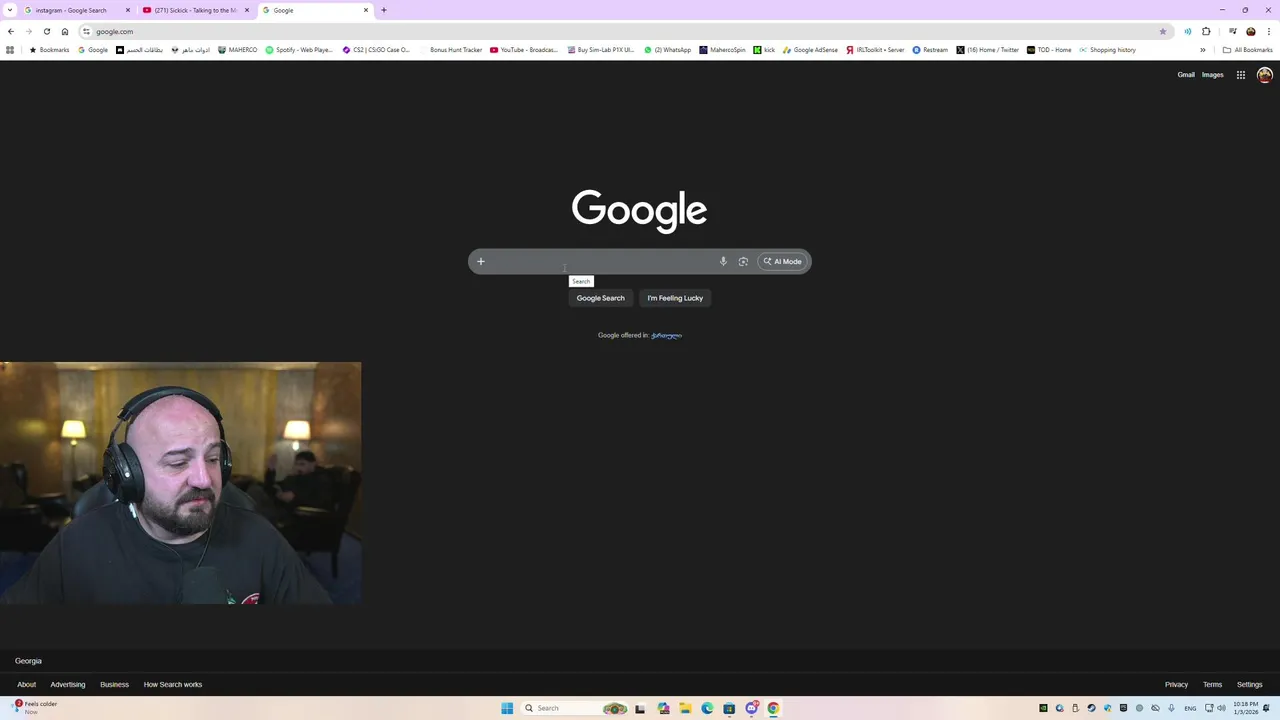Open the kick bookmark
The width and height of the screenshot is (1280, 720).
click(x=764, y=50)
